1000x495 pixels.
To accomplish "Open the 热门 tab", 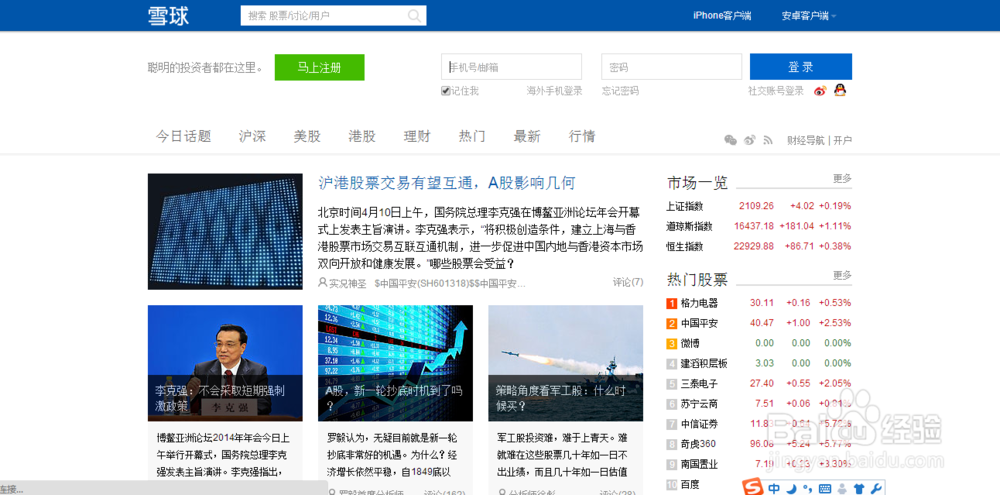I will [x=472, y=136].
